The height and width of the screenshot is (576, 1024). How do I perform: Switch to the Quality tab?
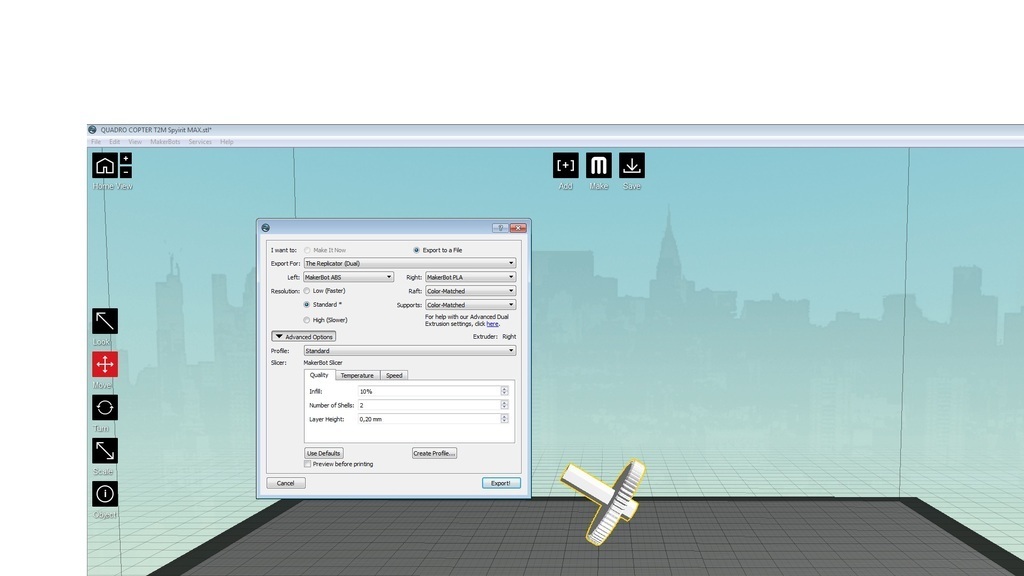click(319, 375)
